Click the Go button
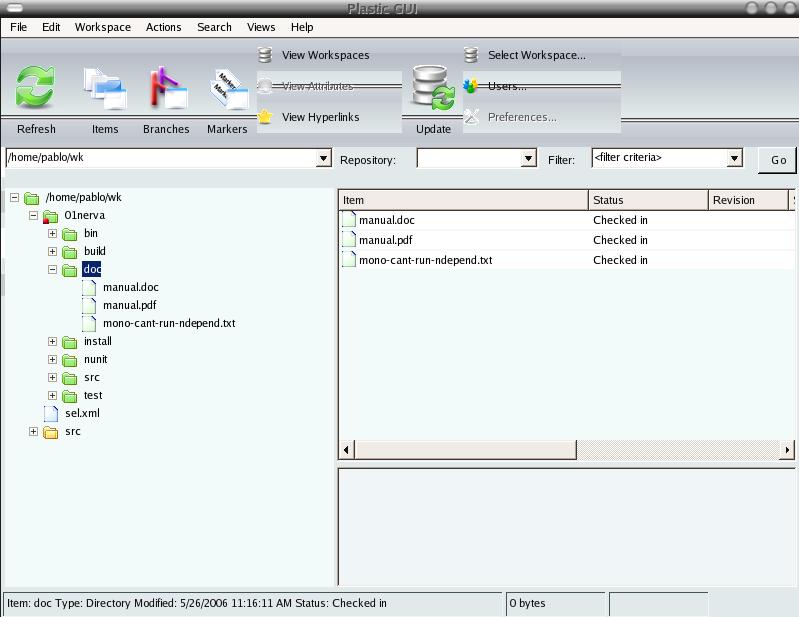The width and height of the screenshot is (799, 617). tap(778, 160)
